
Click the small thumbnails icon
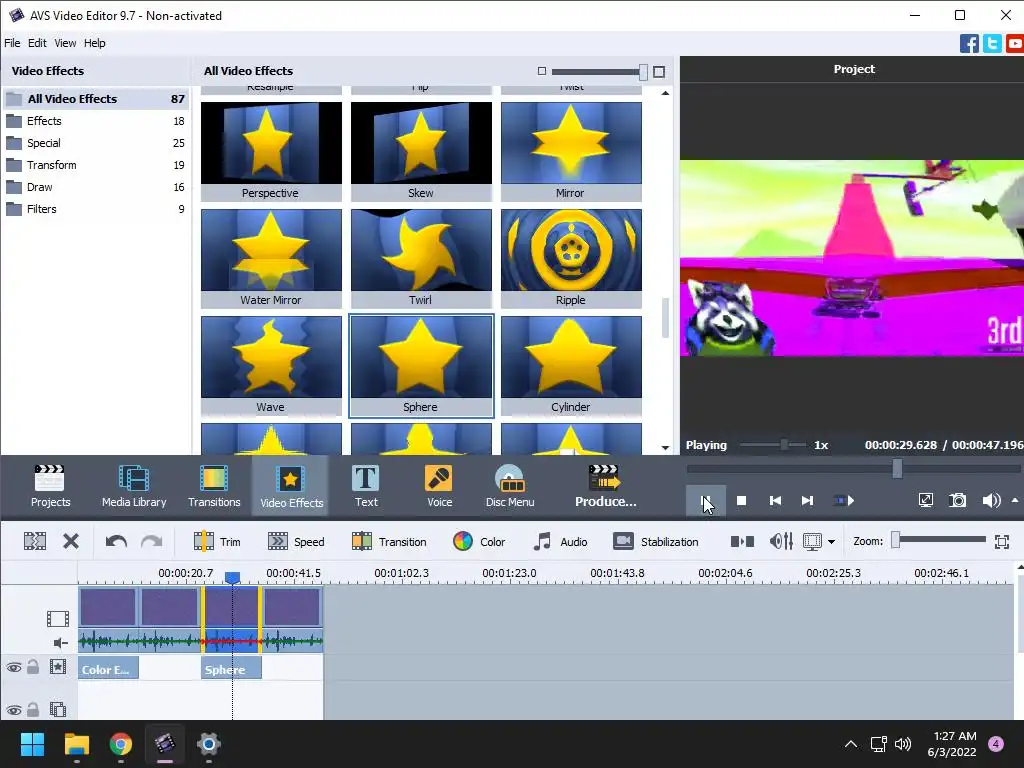(541, 71)
